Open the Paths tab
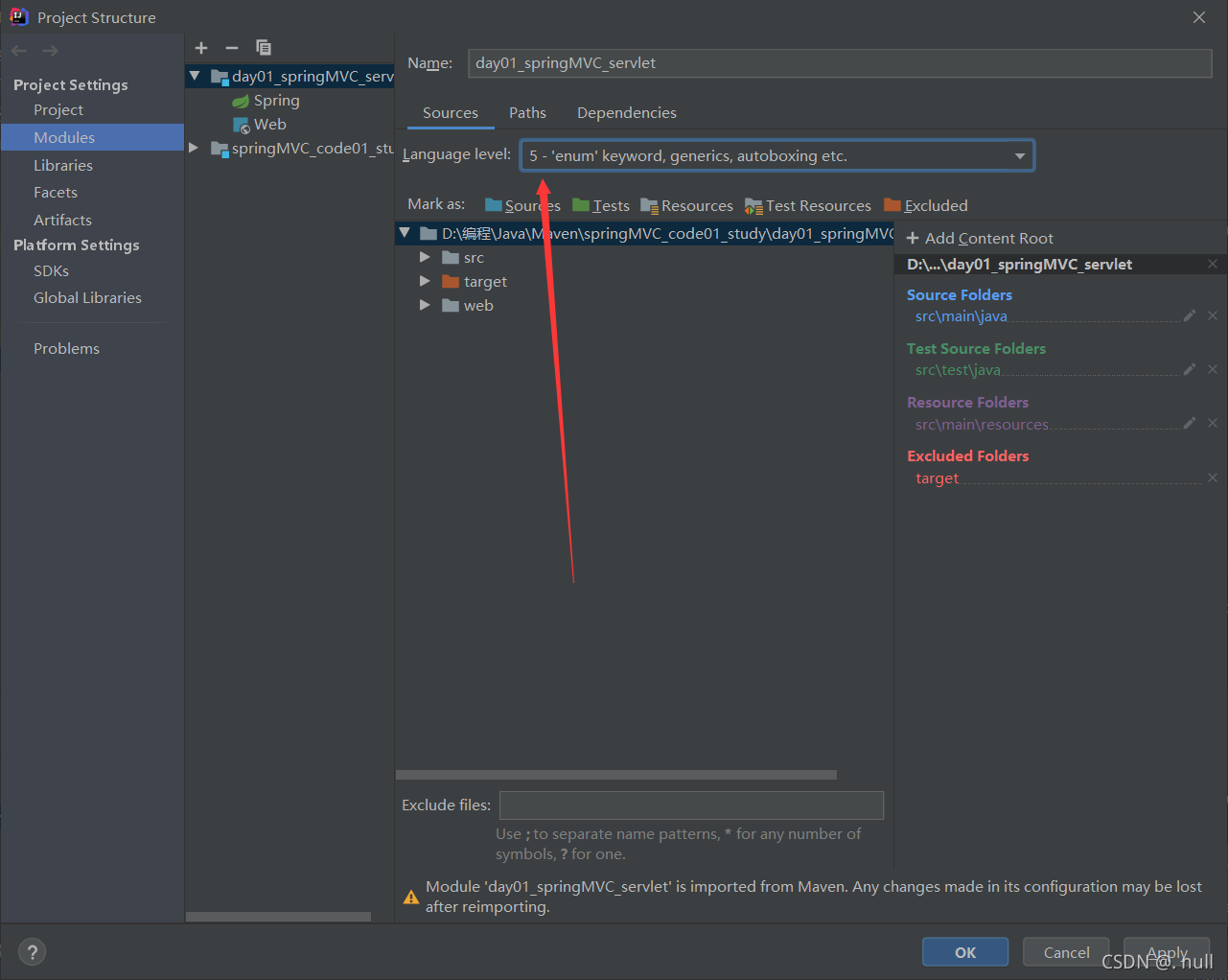The height and width of the screenshot is (980, 1228). (x=527, y=112)
